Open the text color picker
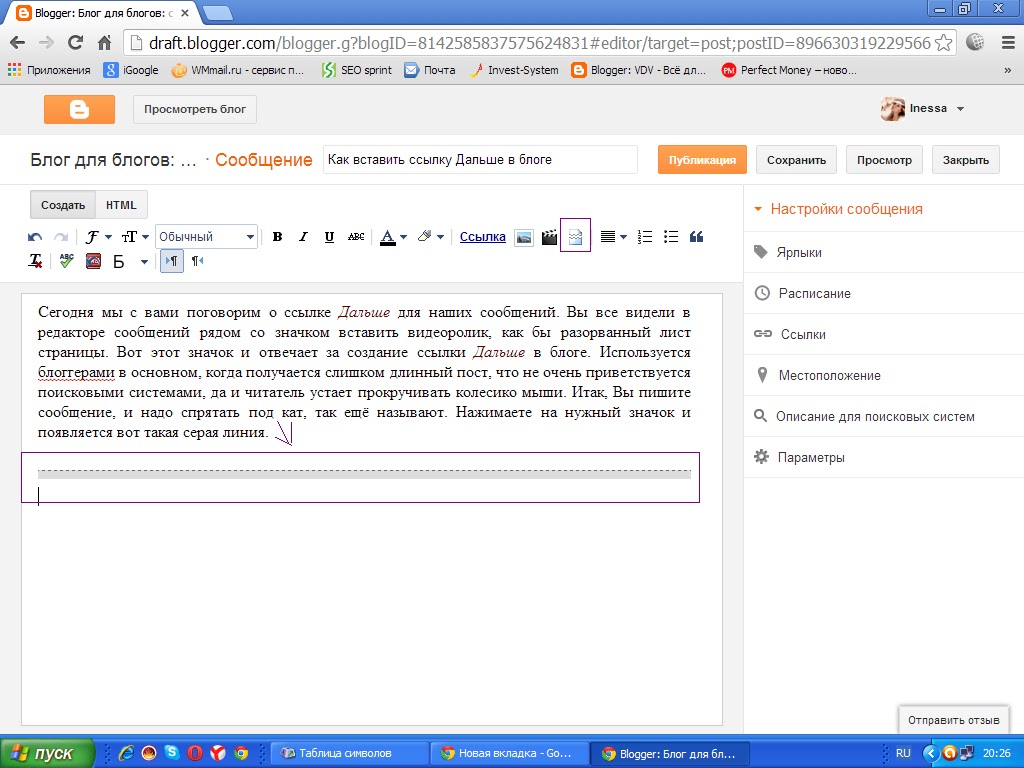 (394, 236)
